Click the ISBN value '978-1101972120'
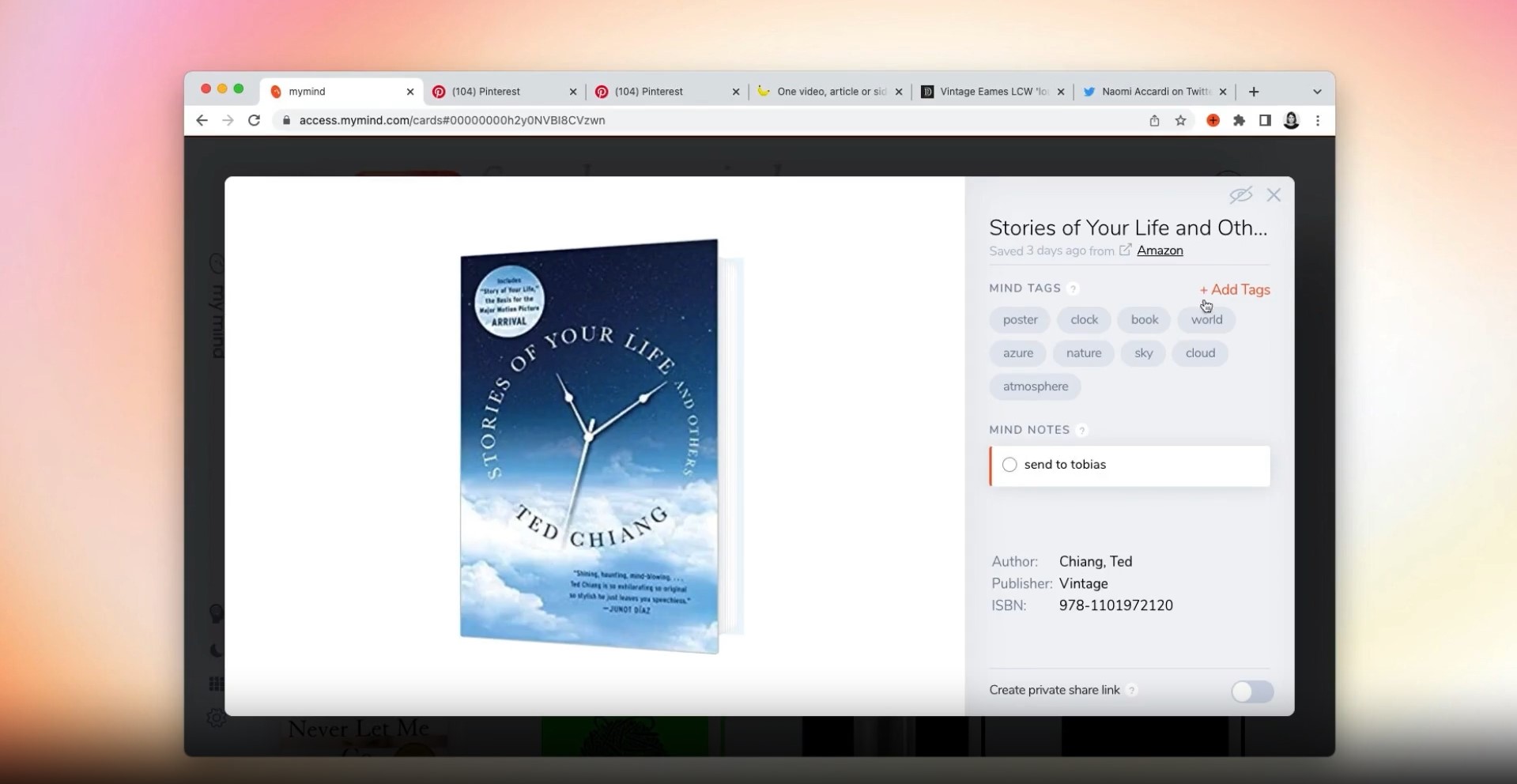 (x=1116, y=606)
